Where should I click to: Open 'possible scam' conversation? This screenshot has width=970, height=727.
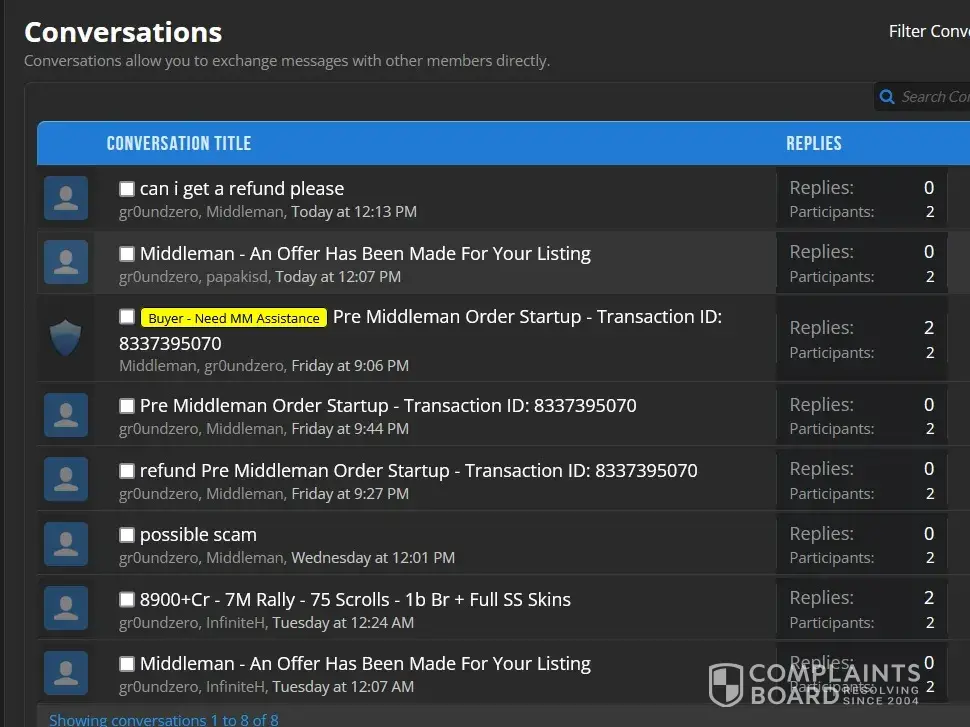pos(198,535)
